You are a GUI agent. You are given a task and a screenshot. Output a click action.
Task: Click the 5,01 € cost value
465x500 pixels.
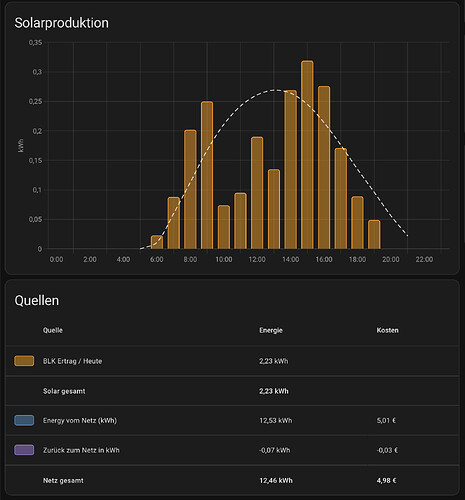point(386,421)
